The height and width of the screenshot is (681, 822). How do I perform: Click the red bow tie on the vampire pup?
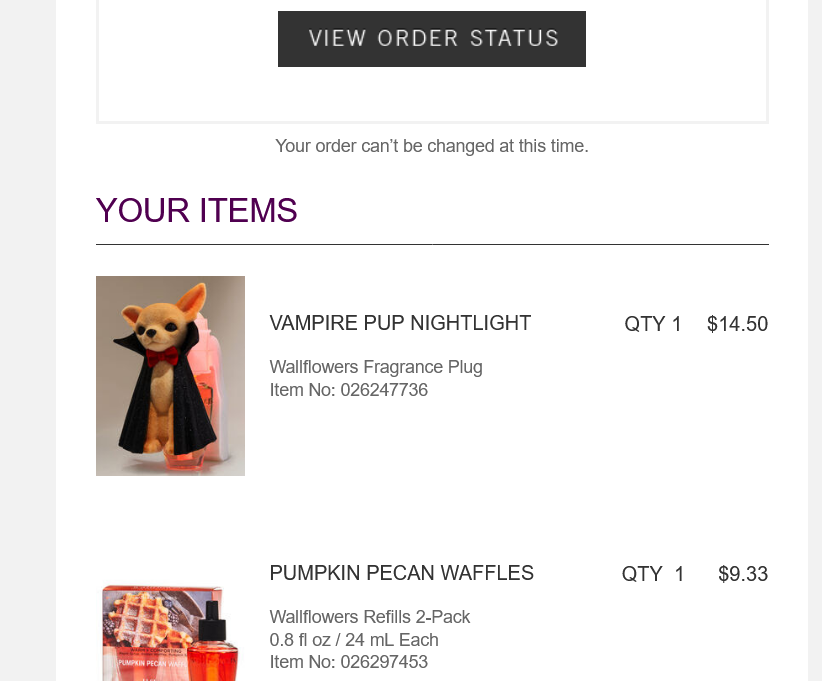pyautogui.click(x=161, y=356)
